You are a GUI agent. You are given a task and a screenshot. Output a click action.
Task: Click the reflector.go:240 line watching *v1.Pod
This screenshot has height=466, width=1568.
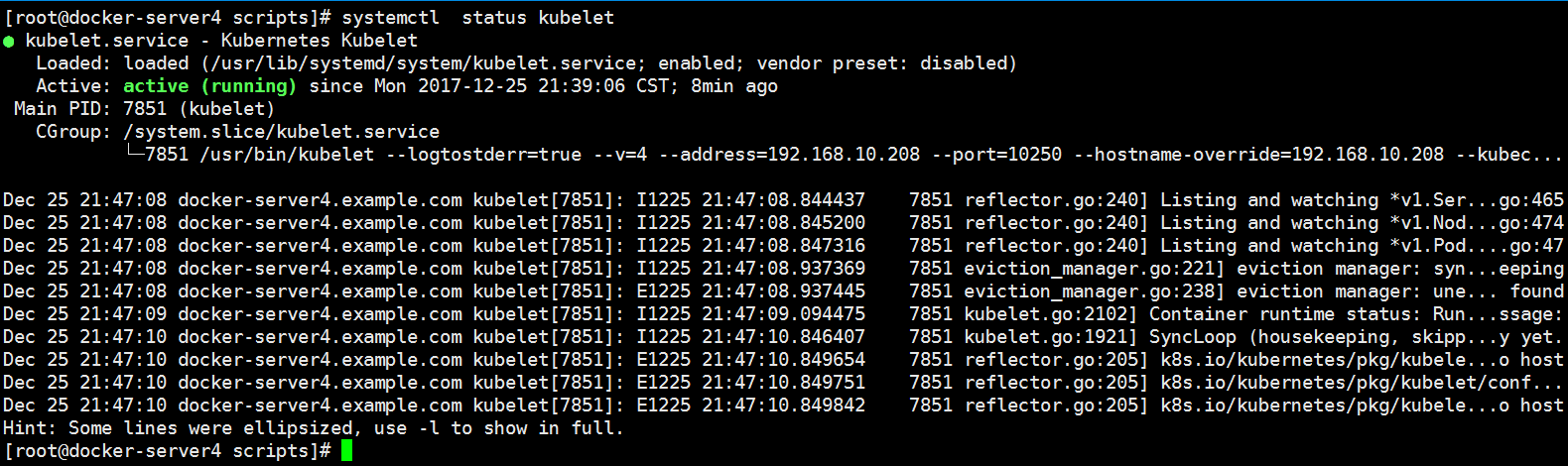pos(783,246)
